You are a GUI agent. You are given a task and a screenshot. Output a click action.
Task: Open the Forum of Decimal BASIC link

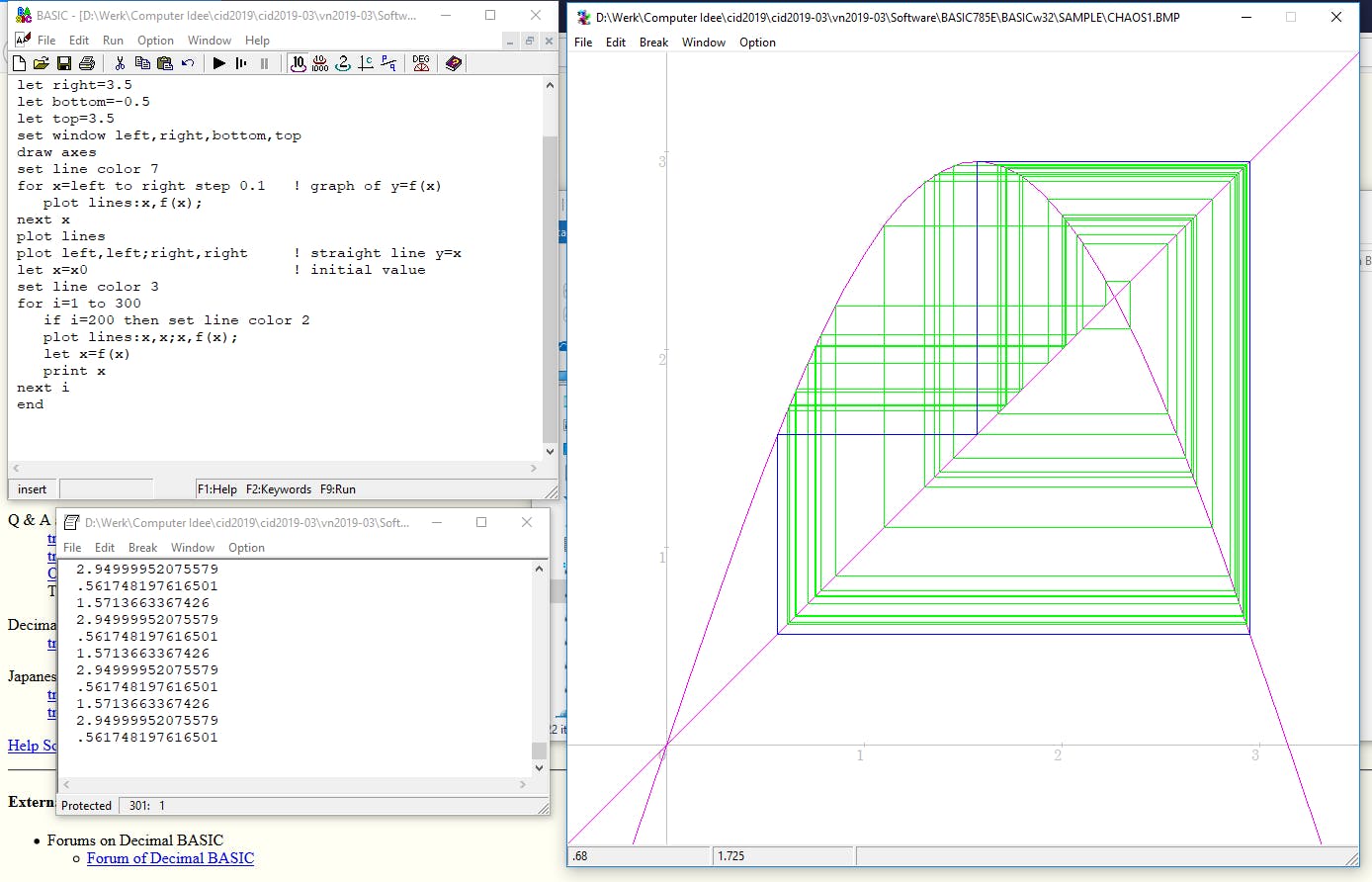[x=170, y=858]
